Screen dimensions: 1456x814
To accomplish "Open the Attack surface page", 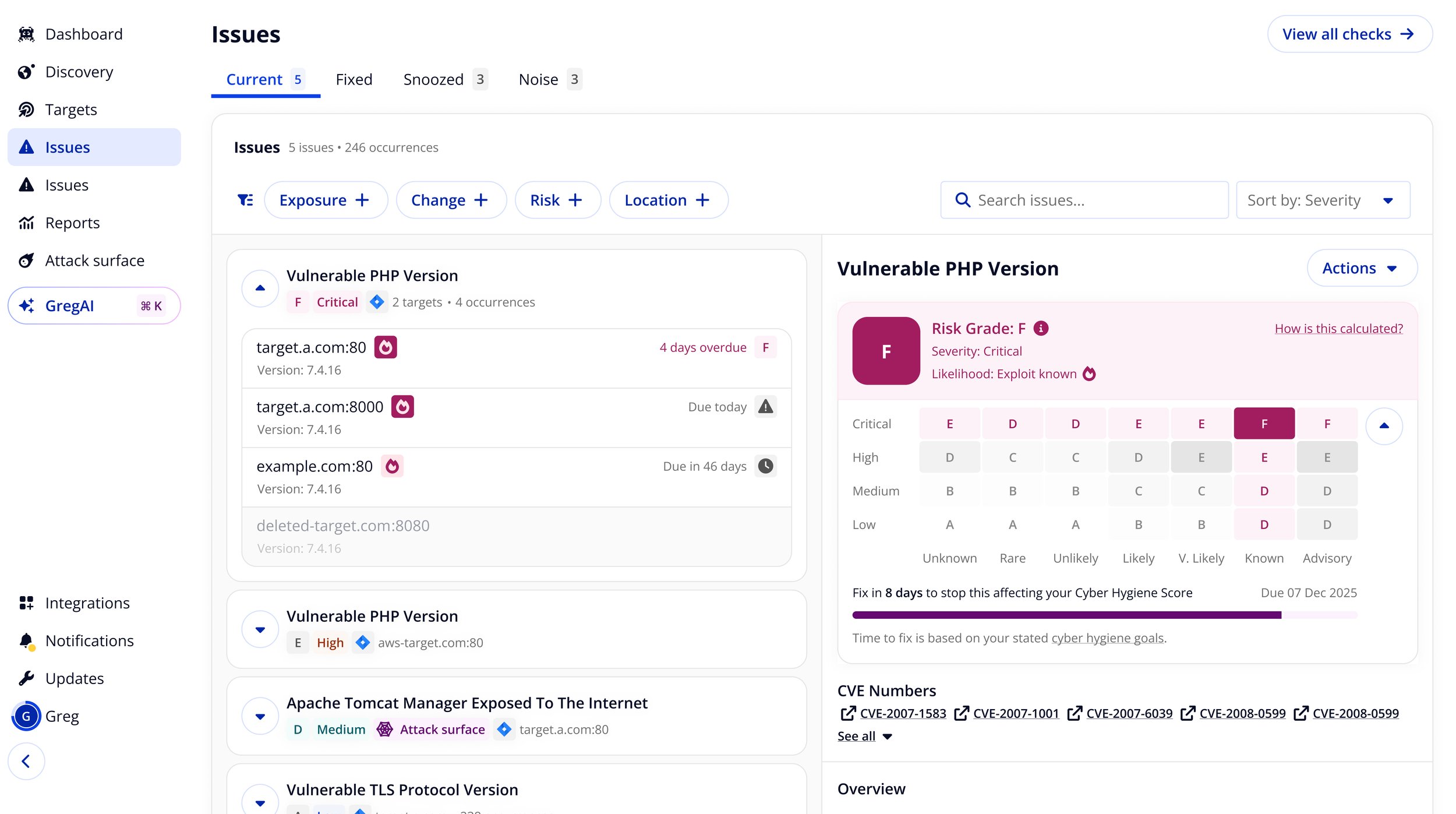I will [x=95, y=260].
